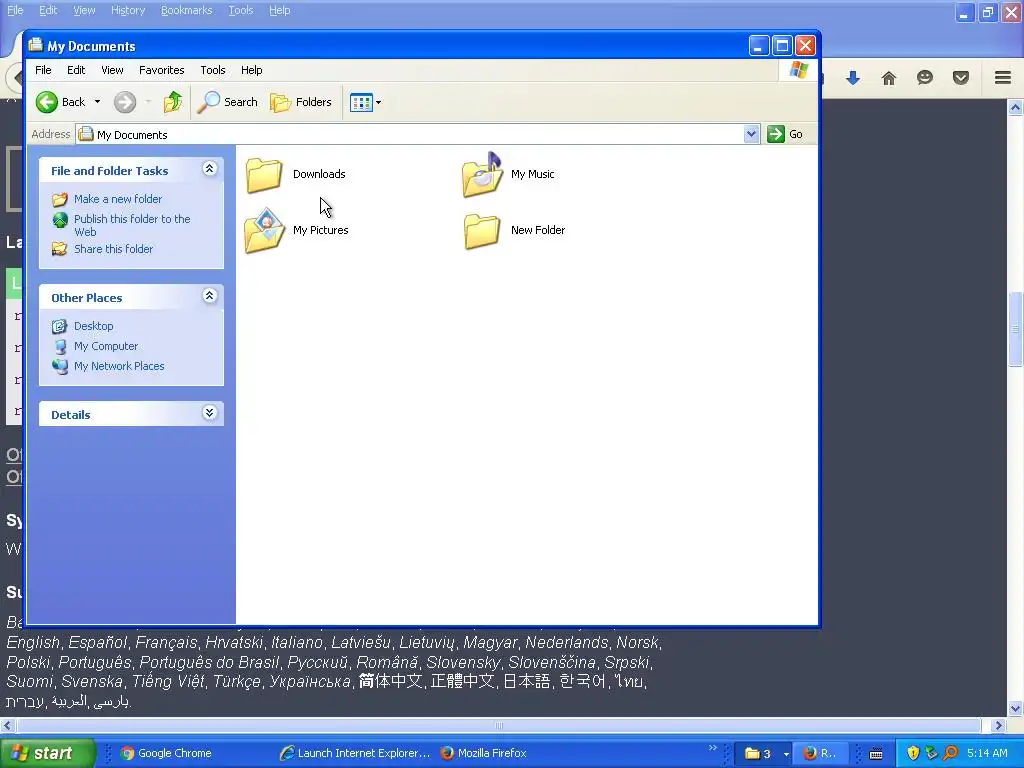Open the Help menu in My Documents
The image size is (1024, 768).
[x=251, y=70]
